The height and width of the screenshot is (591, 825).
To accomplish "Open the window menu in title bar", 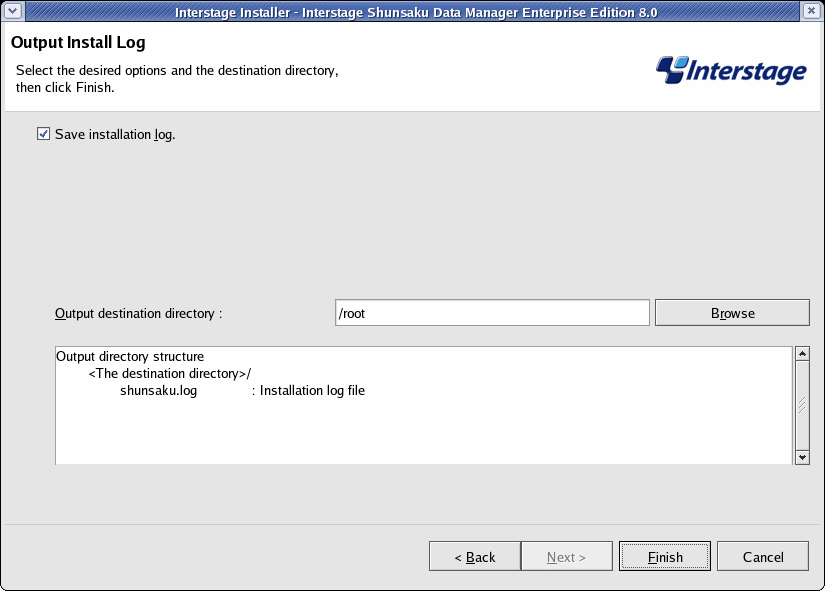I will 13,11.
